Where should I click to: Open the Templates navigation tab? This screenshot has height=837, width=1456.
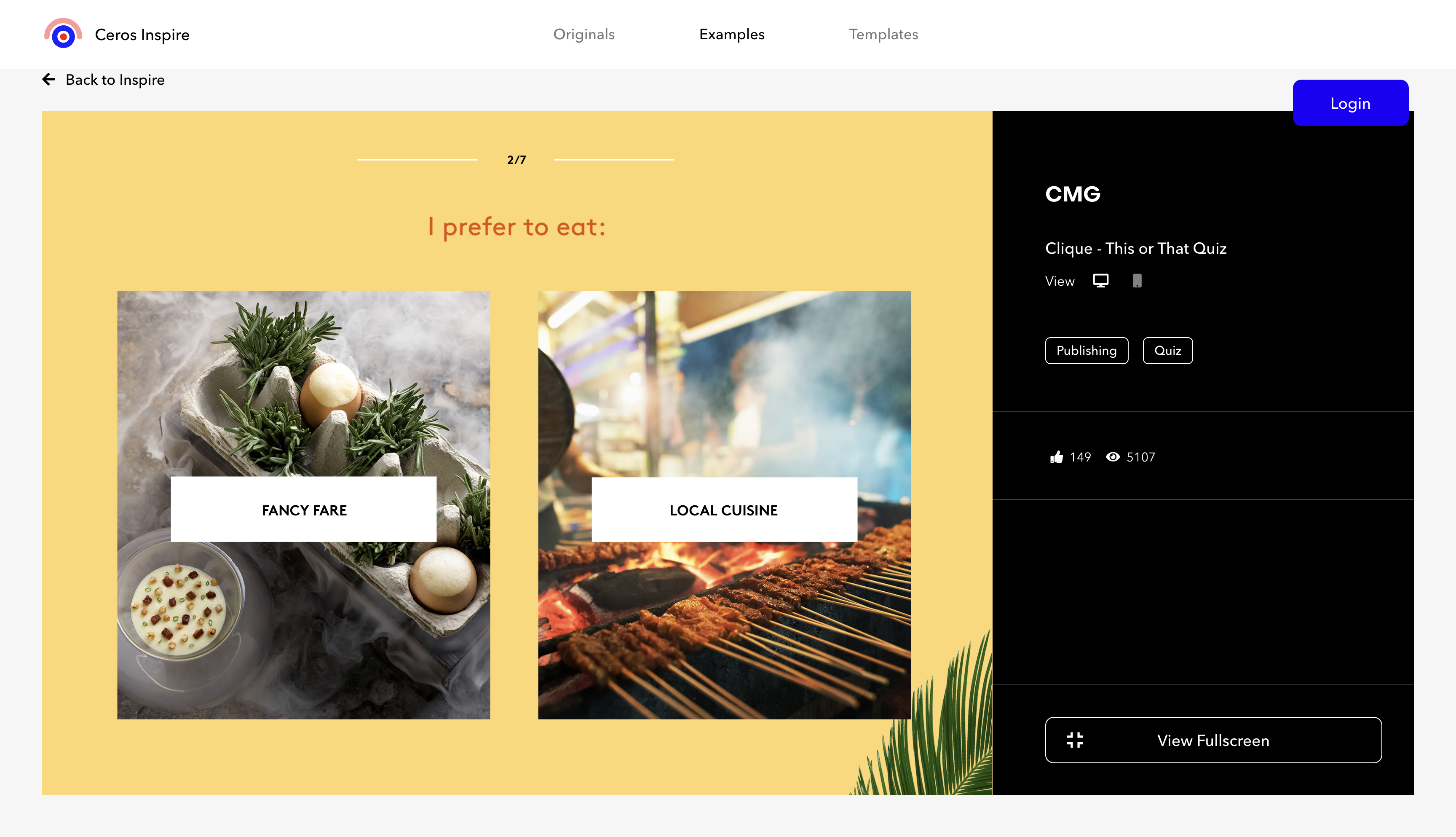click(x=884, y=34)
